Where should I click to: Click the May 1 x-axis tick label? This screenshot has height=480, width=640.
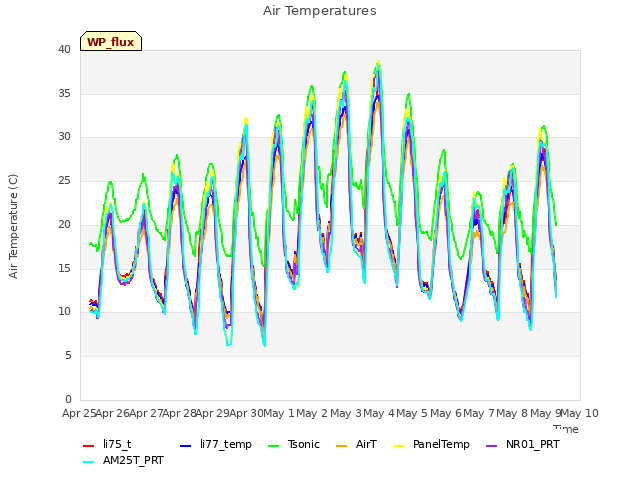279,413
